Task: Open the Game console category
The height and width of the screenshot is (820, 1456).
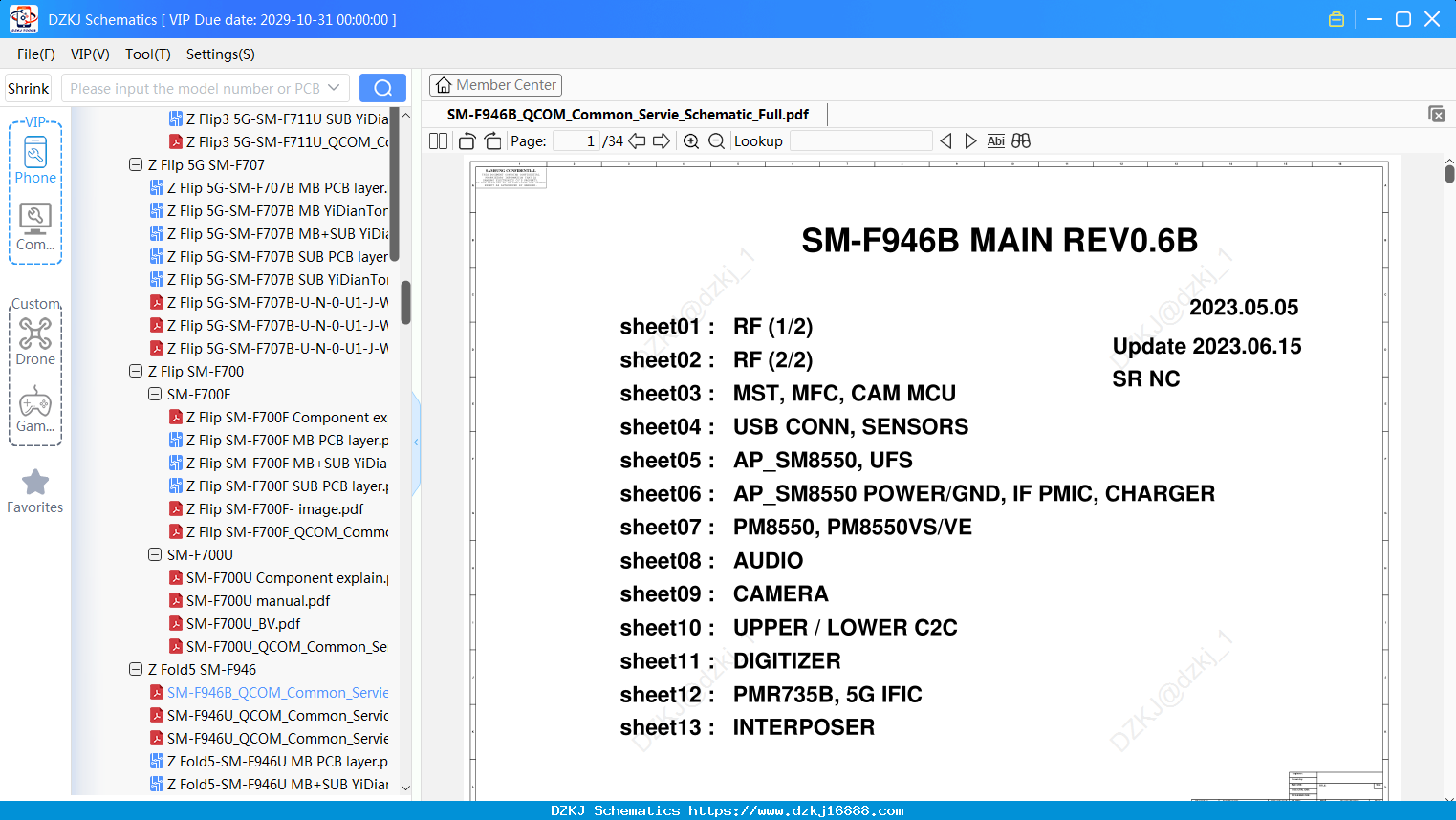Action: coord(35,409)
